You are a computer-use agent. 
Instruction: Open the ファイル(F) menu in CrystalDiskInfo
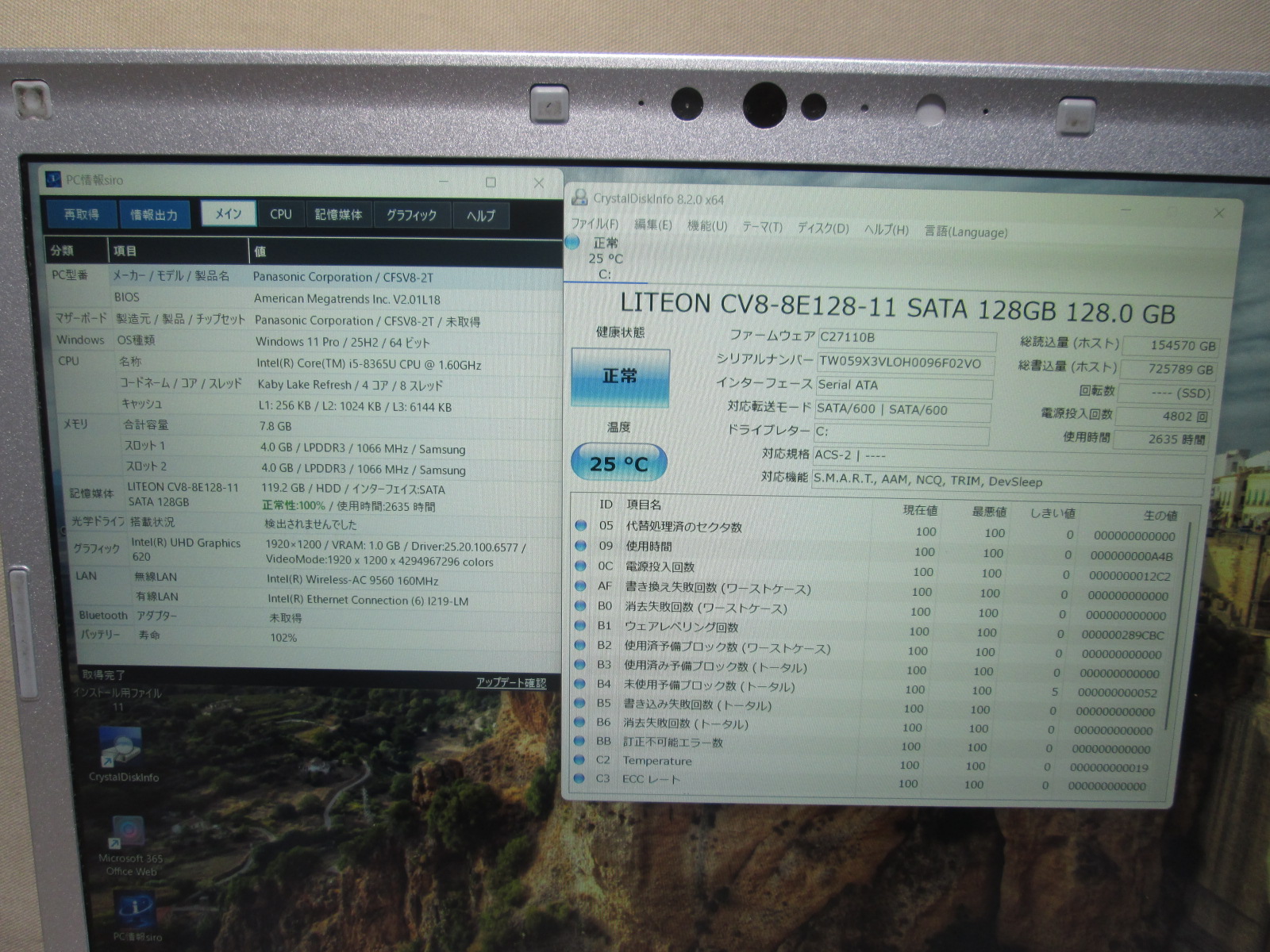tap(595, 225)
